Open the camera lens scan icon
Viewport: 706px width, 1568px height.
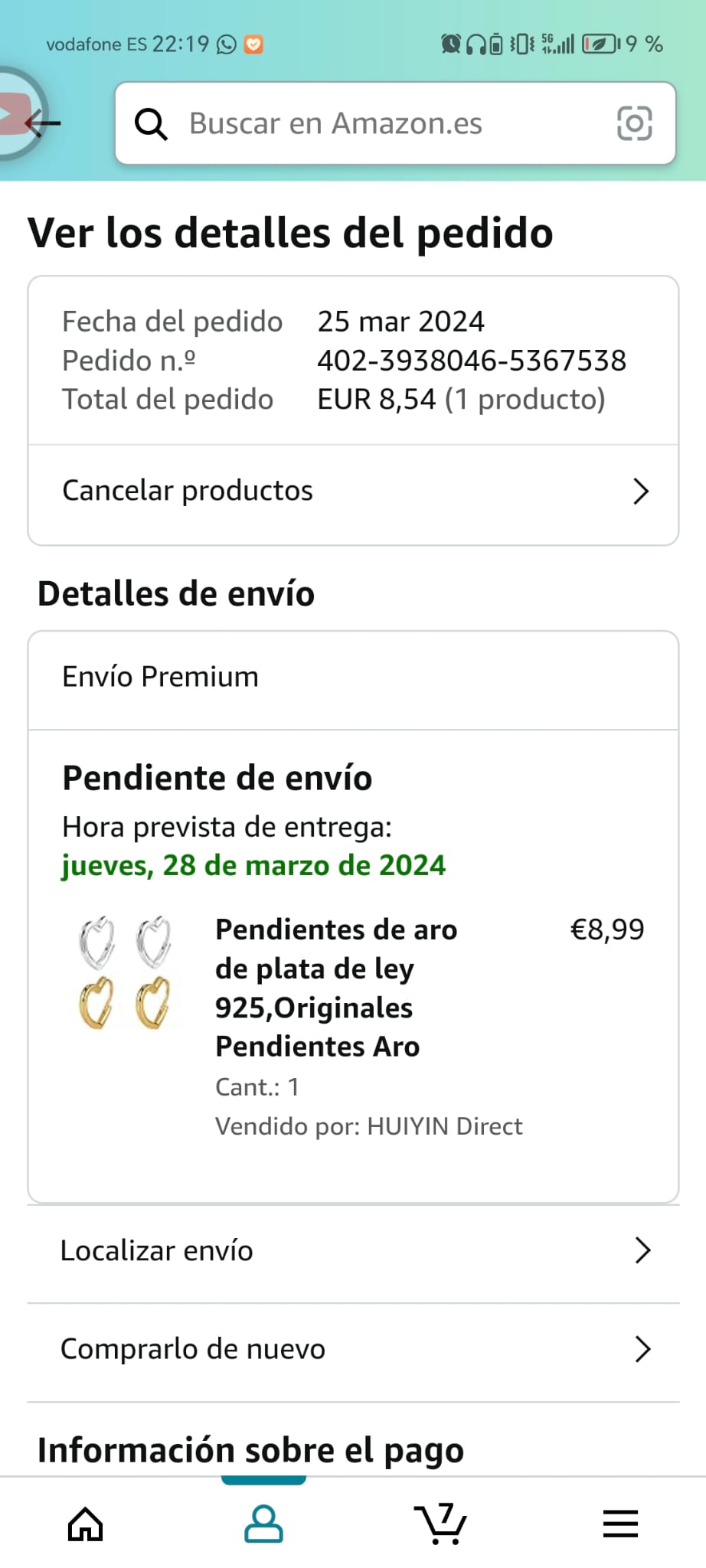(634, 123)
